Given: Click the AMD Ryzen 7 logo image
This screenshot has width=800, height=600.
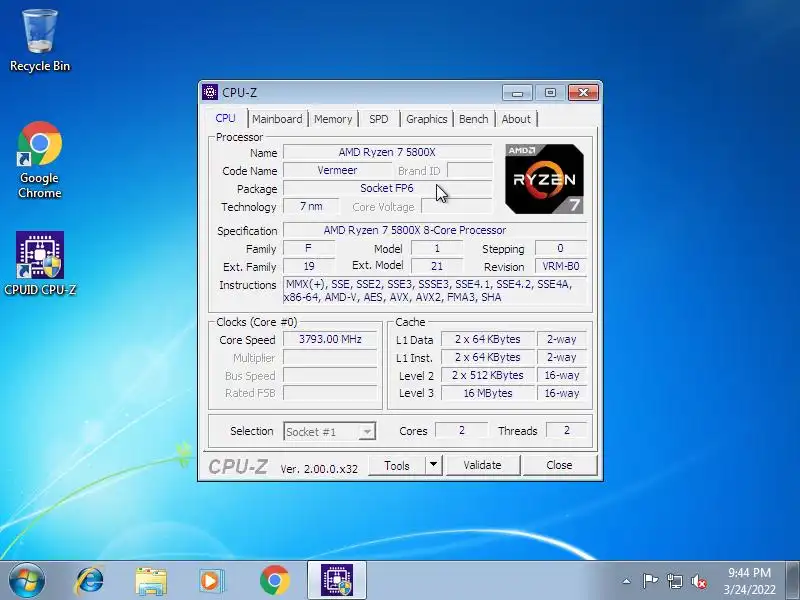Looking at the screenshot, I should click(544, 179).
